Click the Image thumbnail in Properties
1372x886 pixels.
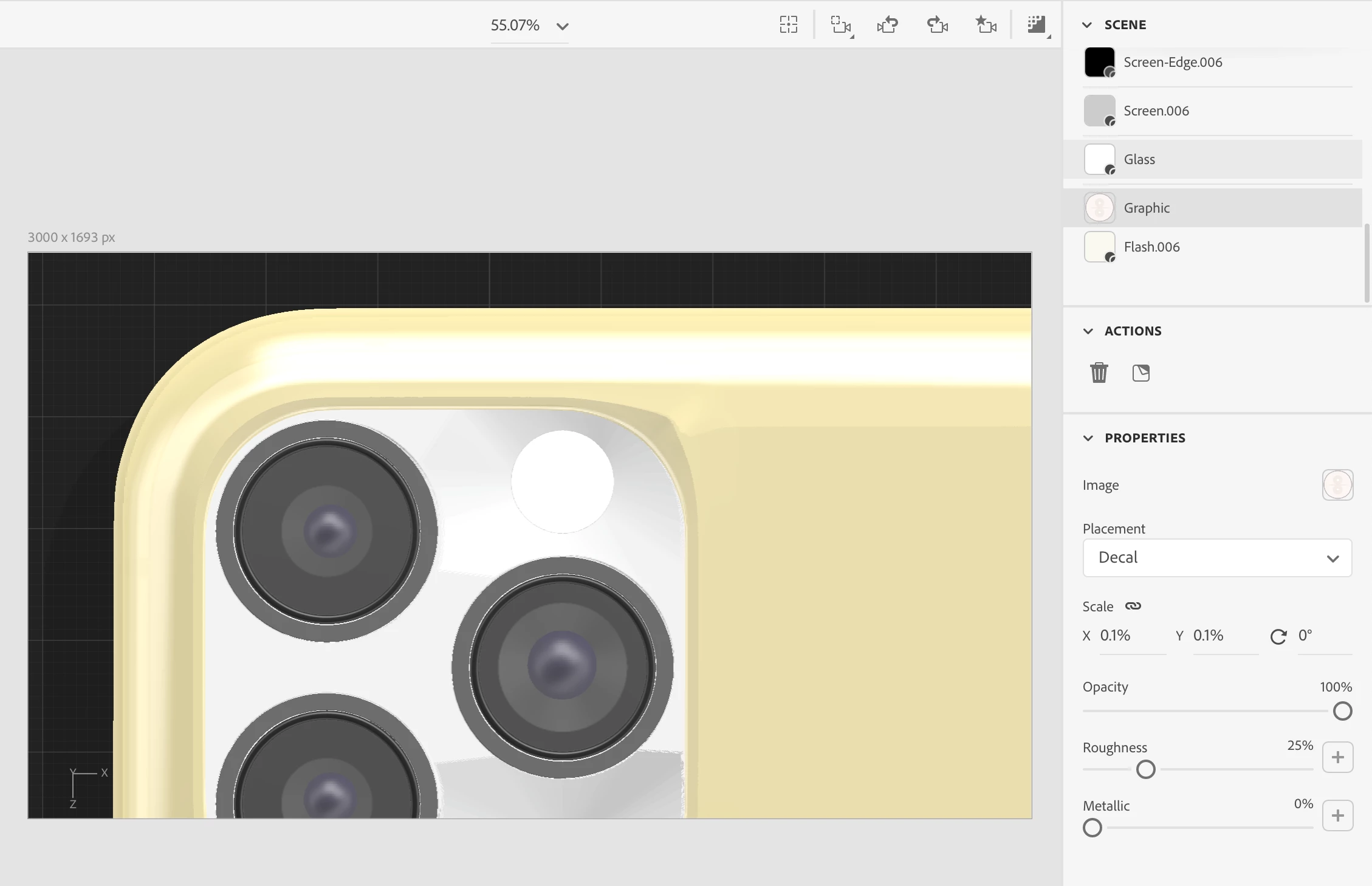[1337, 485]
